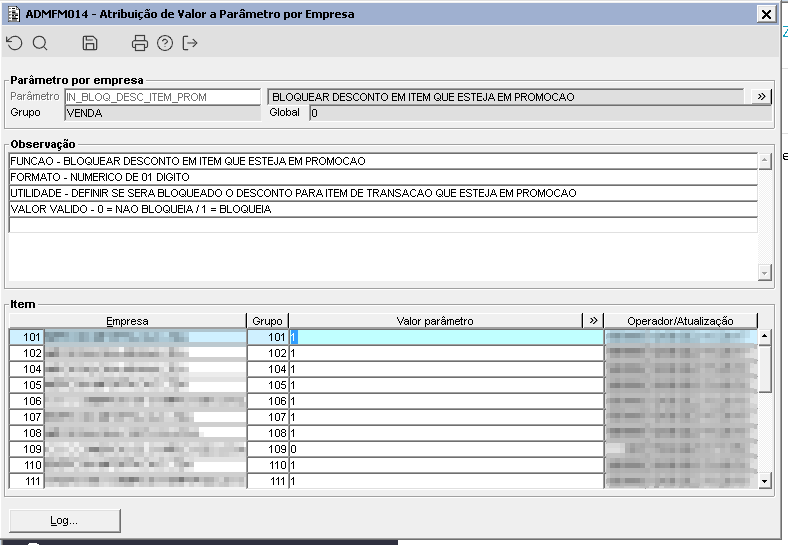788x545 pixels.
Task: Close the ADMFM014 window
Action: pyautogui.click(x=766, y=14)
